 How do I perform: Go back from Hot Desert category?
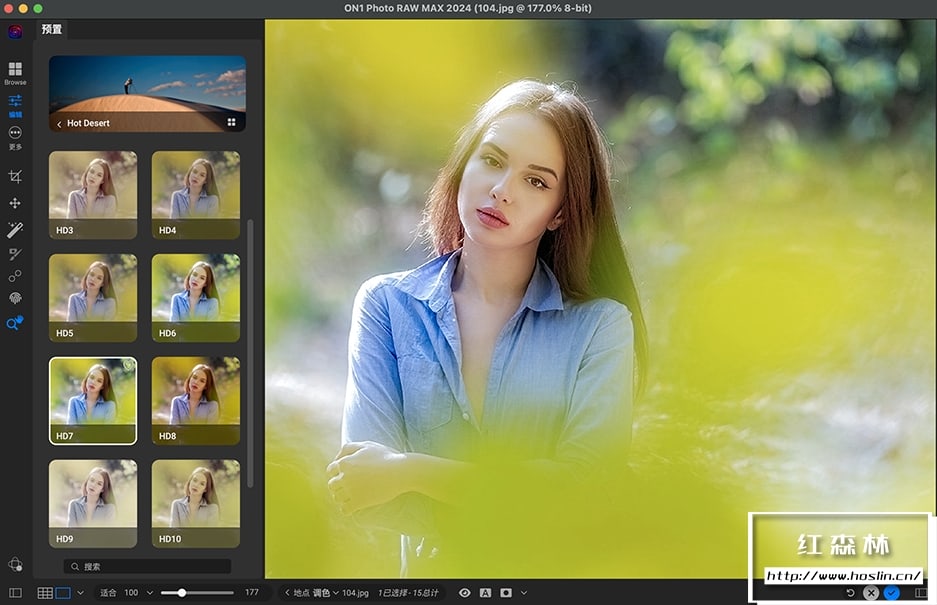pos(59,124)
